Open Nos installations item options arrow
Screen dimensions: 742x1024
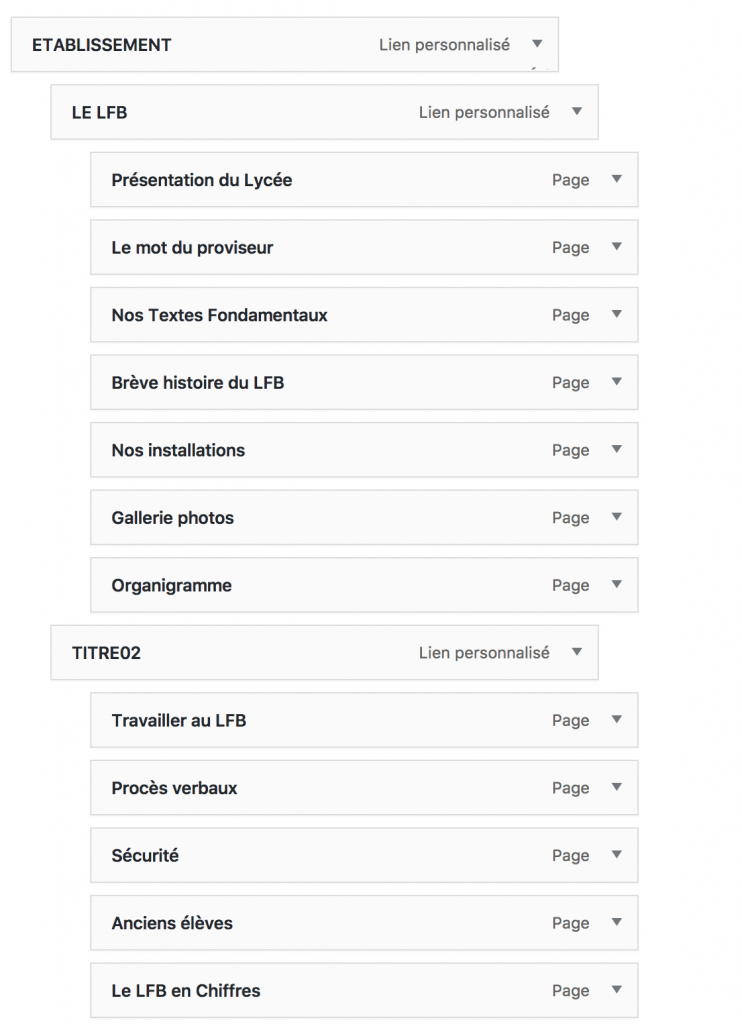click(x=617, y=450)
